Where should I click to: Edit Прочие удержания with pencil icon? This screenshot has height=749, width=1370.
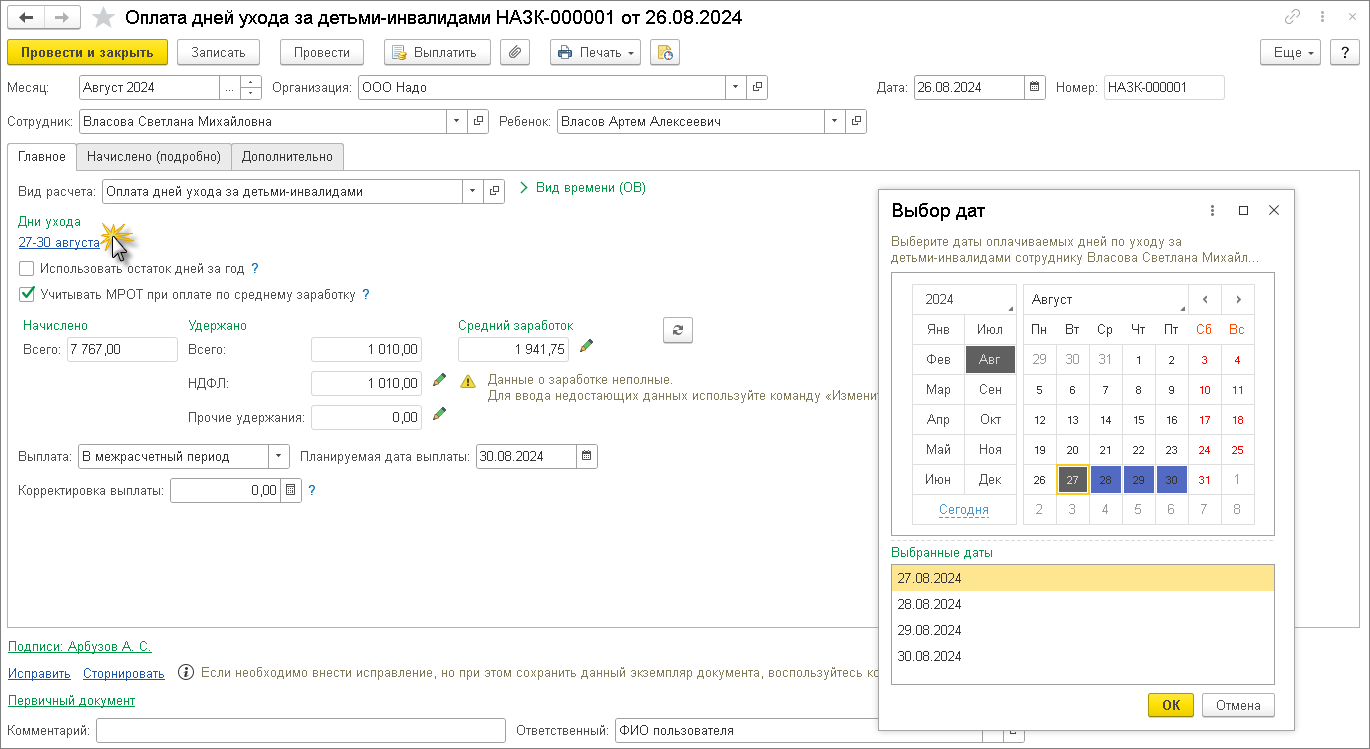439,414
